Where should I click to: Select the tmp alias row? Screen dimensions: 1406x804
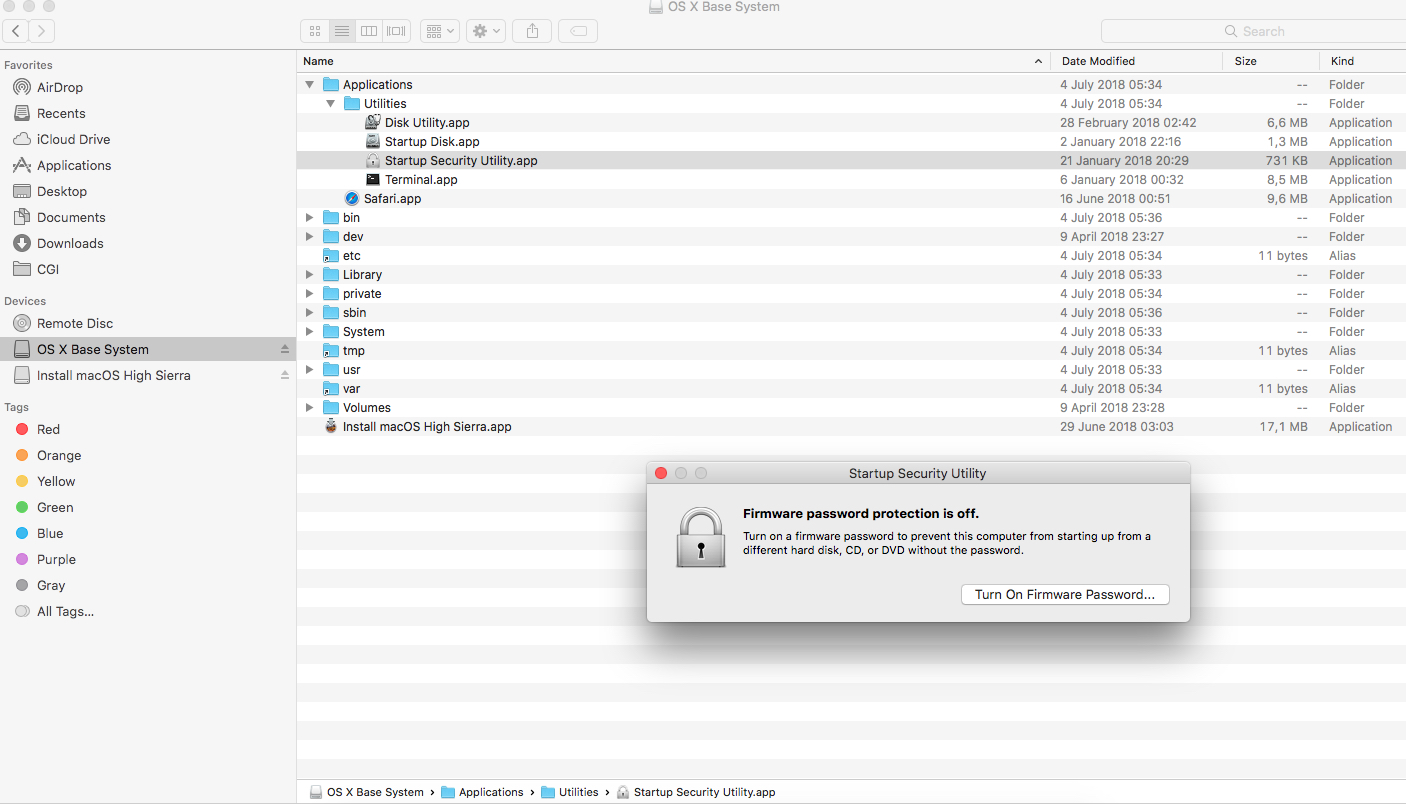(851, 351)
